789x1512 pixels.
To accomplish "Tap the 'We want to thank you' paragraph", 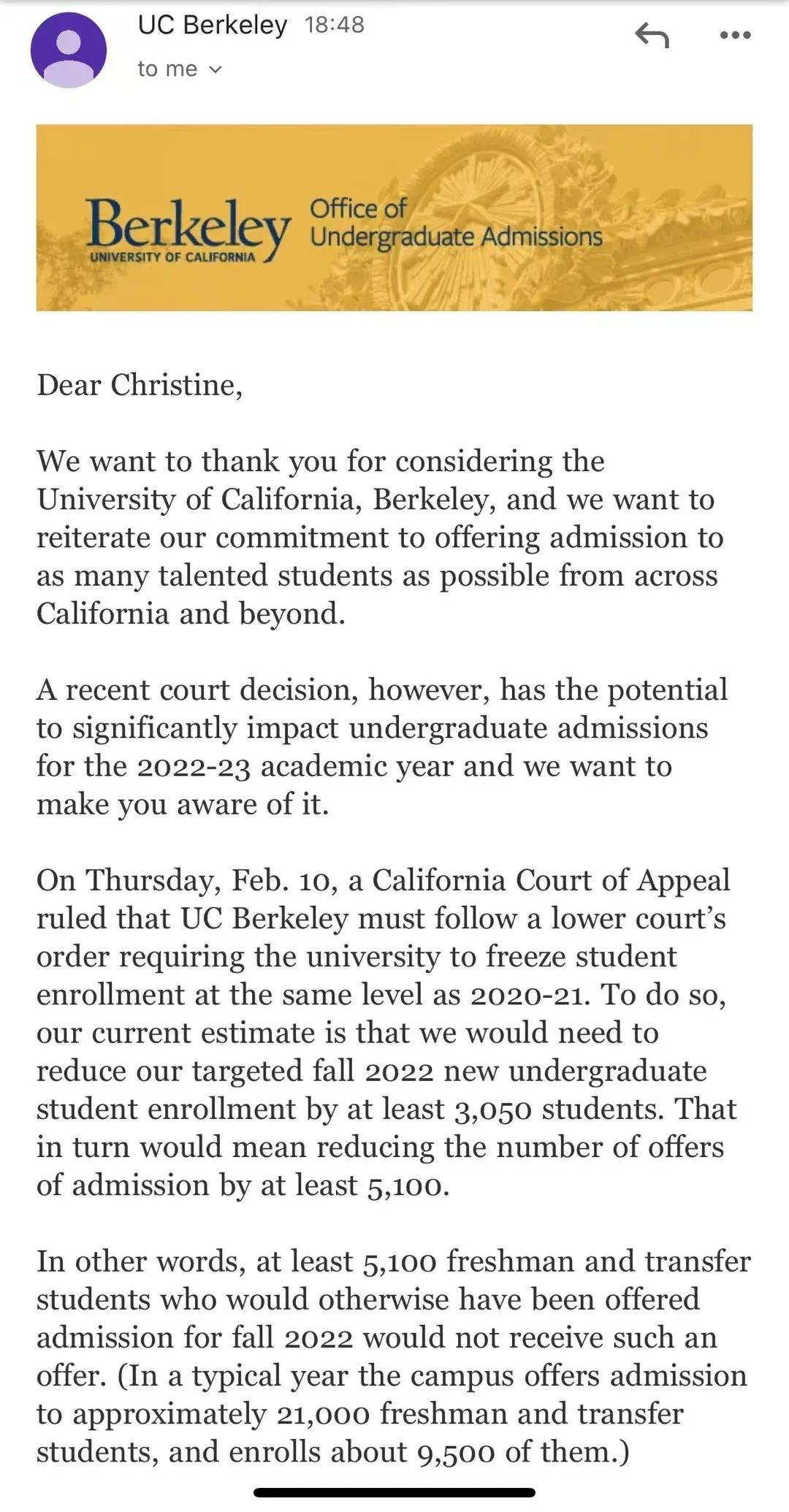I will 380,538.
